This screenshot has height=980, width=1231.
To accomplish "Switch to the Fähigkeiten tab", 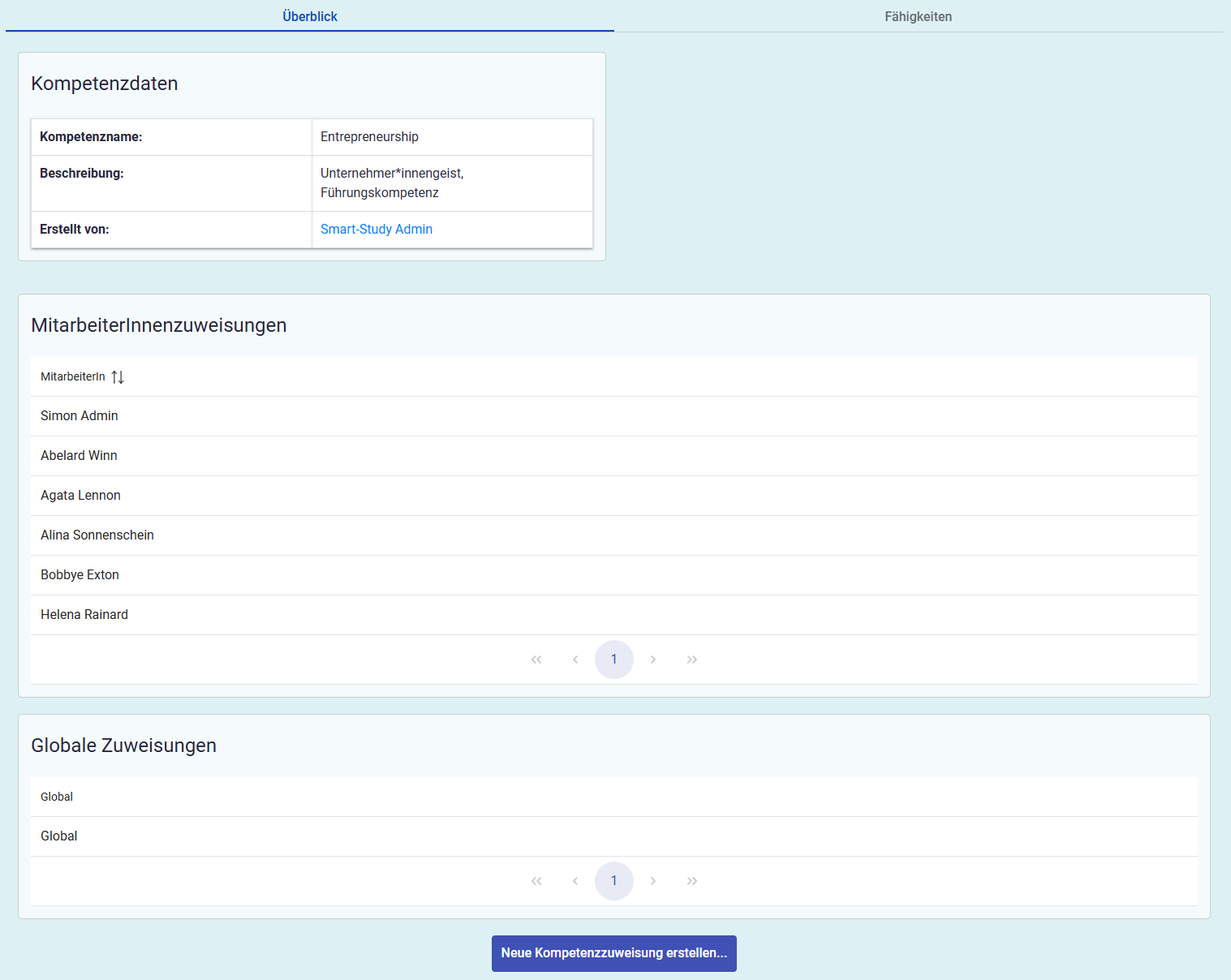I will click(918, 16).
